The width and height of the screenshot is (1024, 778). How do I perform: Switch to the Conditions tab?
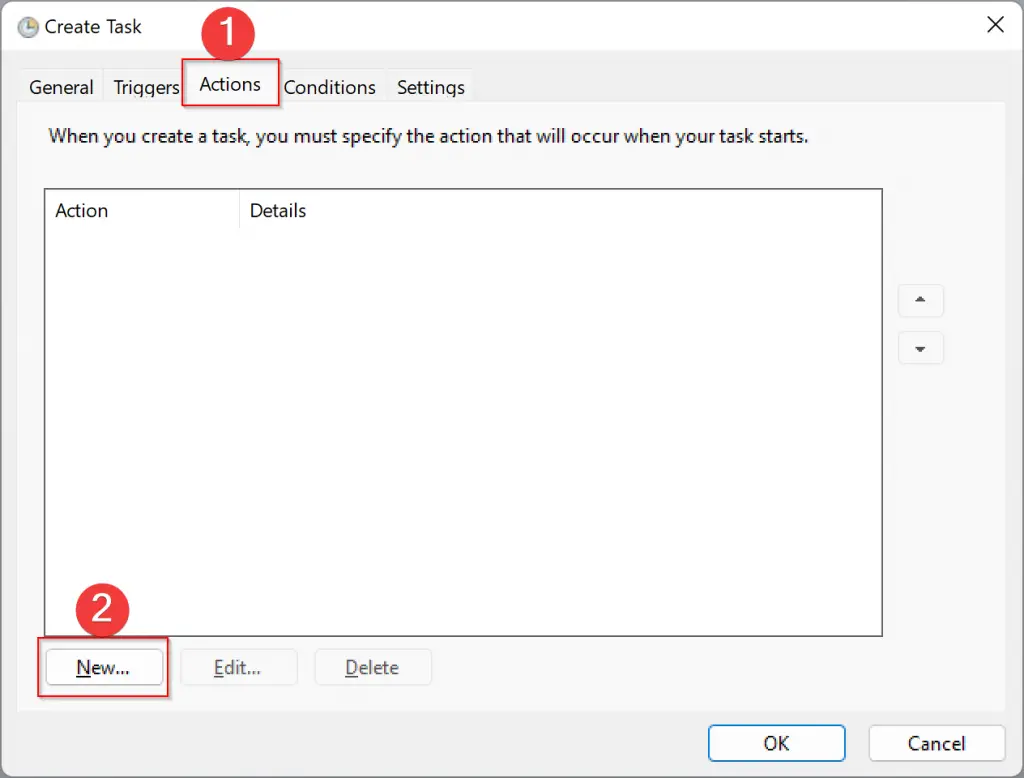330,87
